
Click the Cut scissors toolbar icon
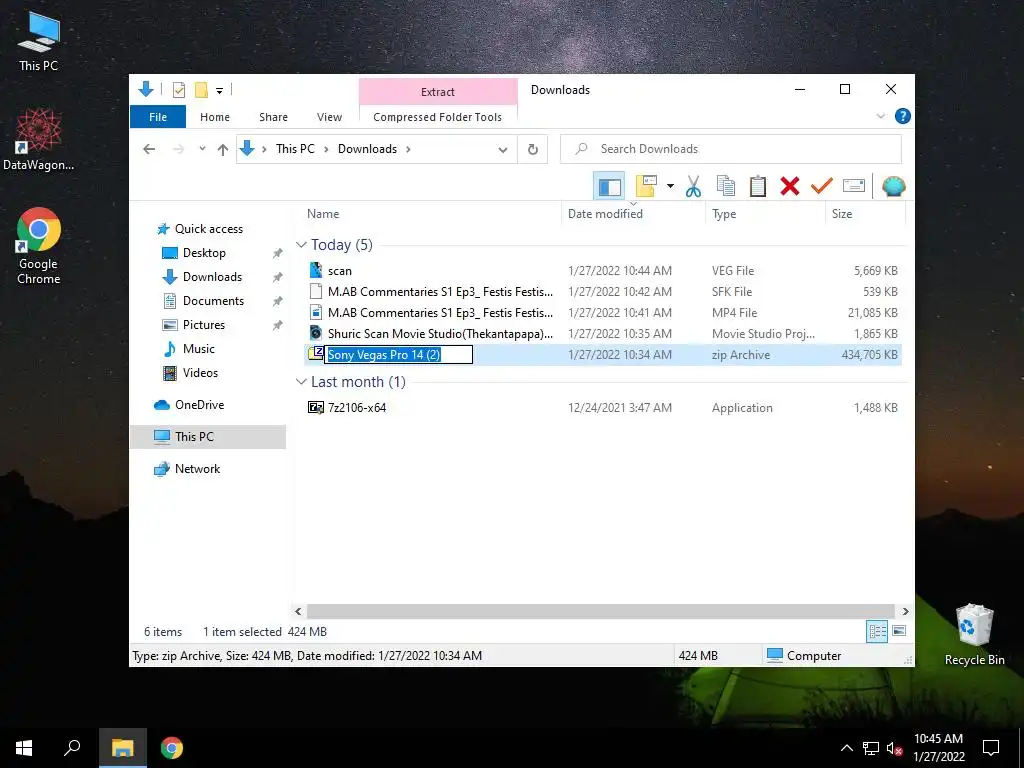pyautogui.click(x=693, y=186)
